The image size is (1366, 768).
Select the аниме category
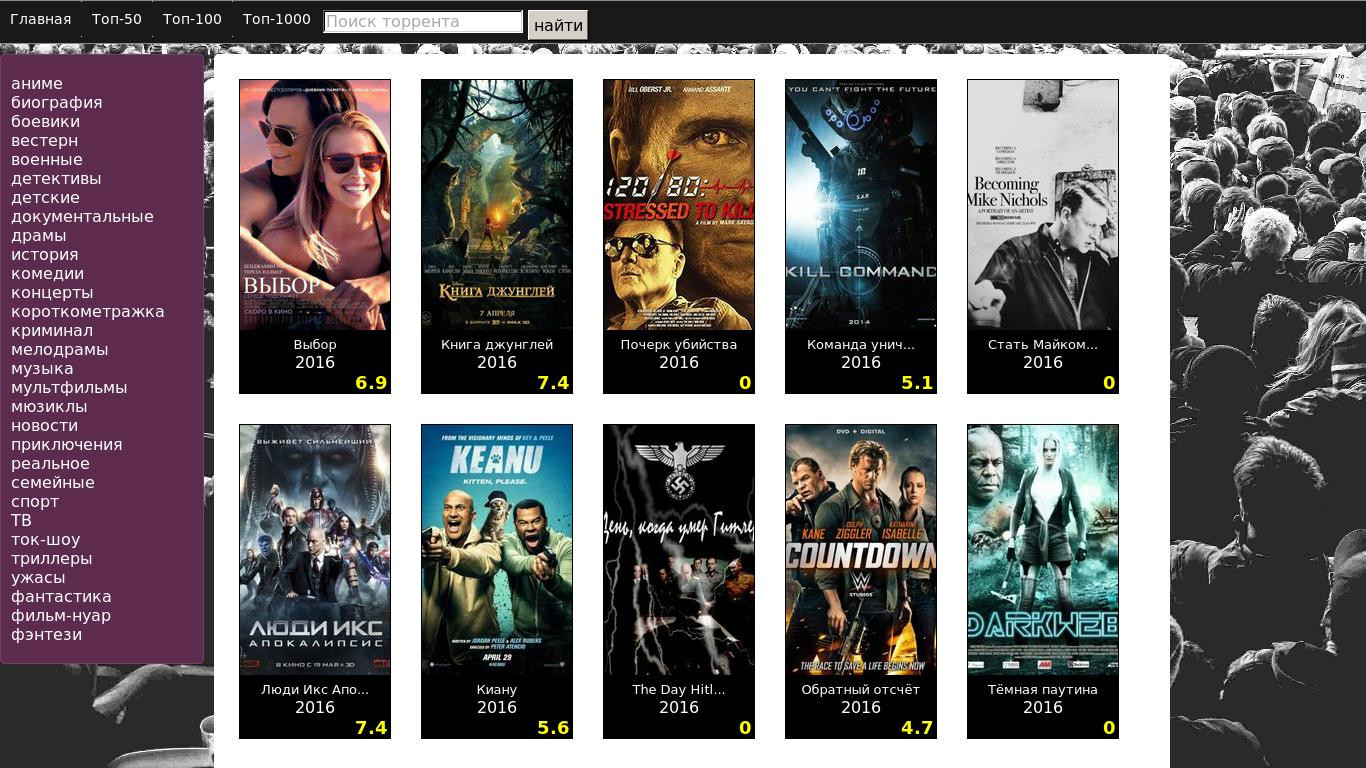tap(37, 84)
